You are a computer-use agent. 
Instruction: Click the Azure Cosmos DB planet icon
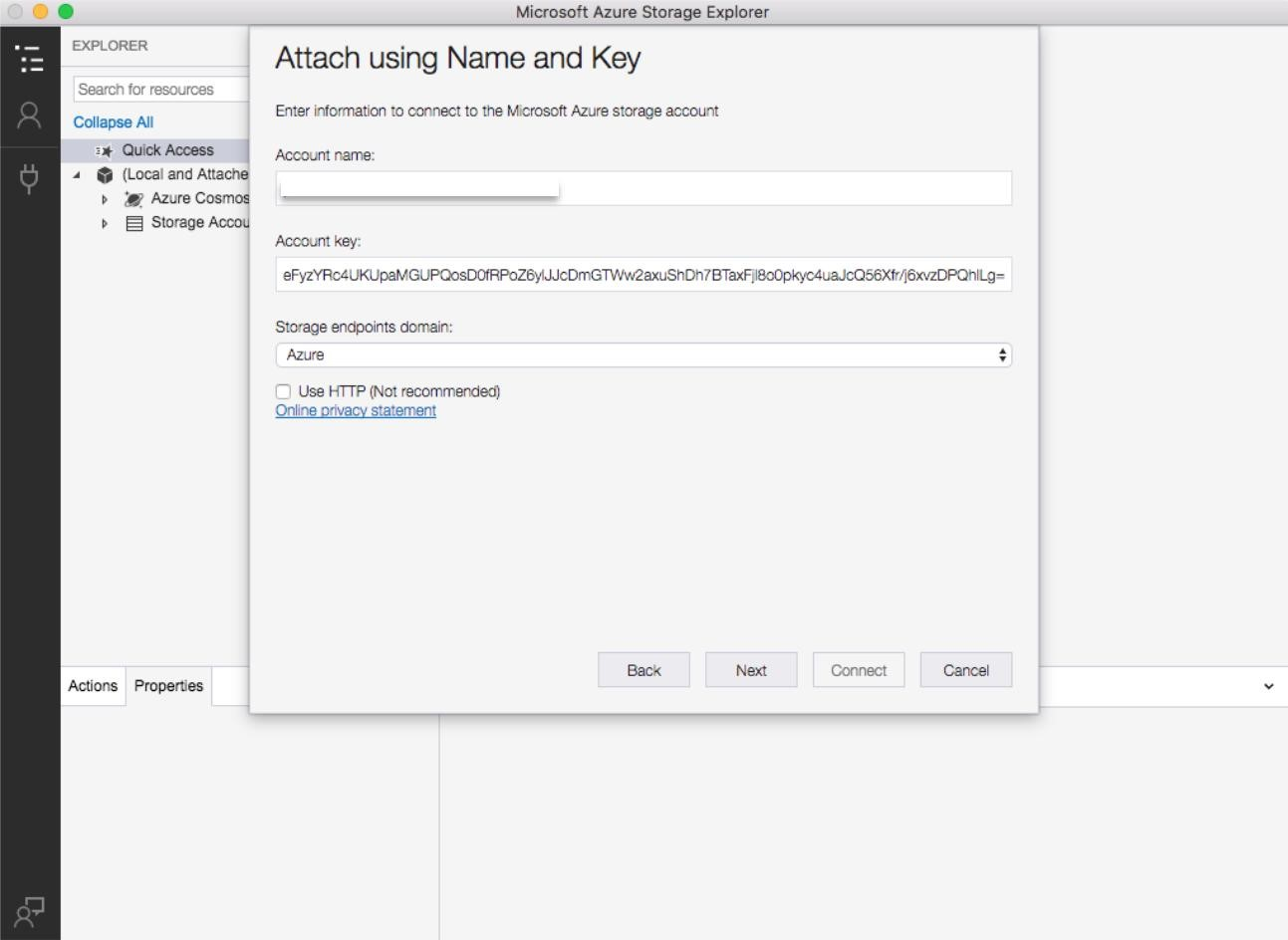[x=133, y=199]
